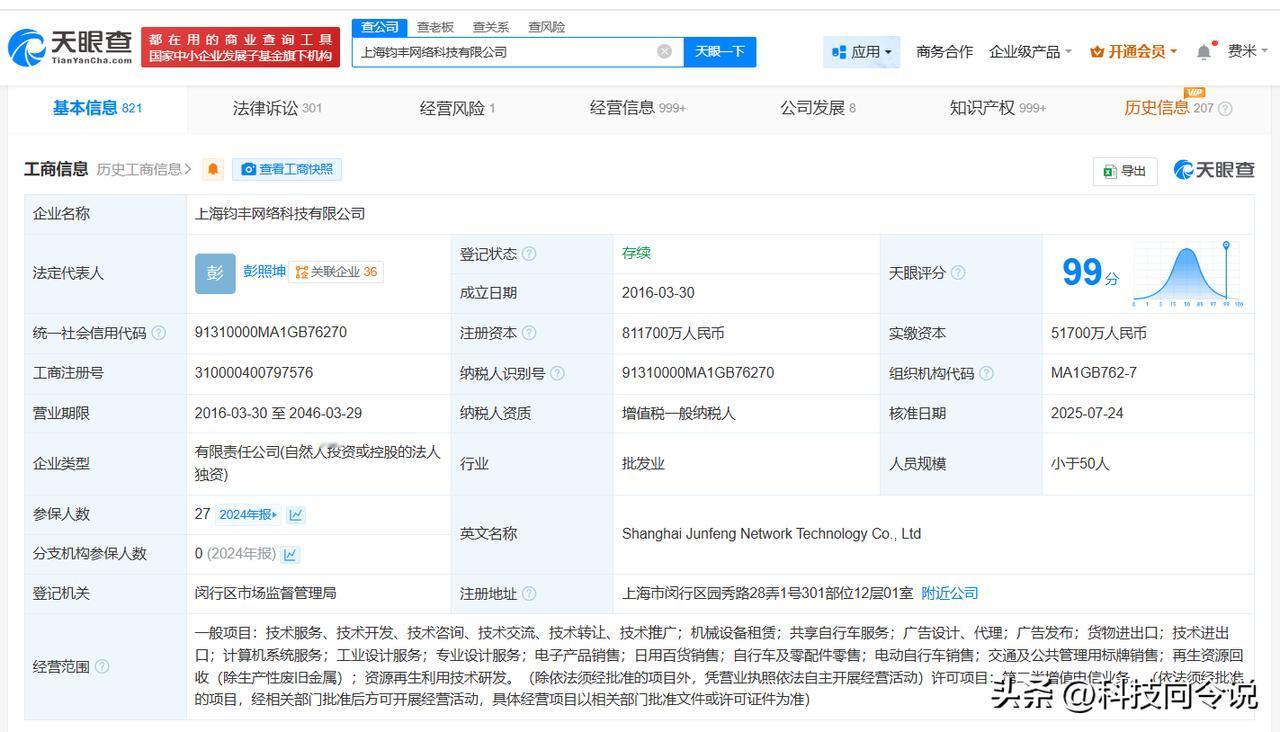Click the registration number 310000400797576
1280x732 pixels.
click(x=254, y=372)
